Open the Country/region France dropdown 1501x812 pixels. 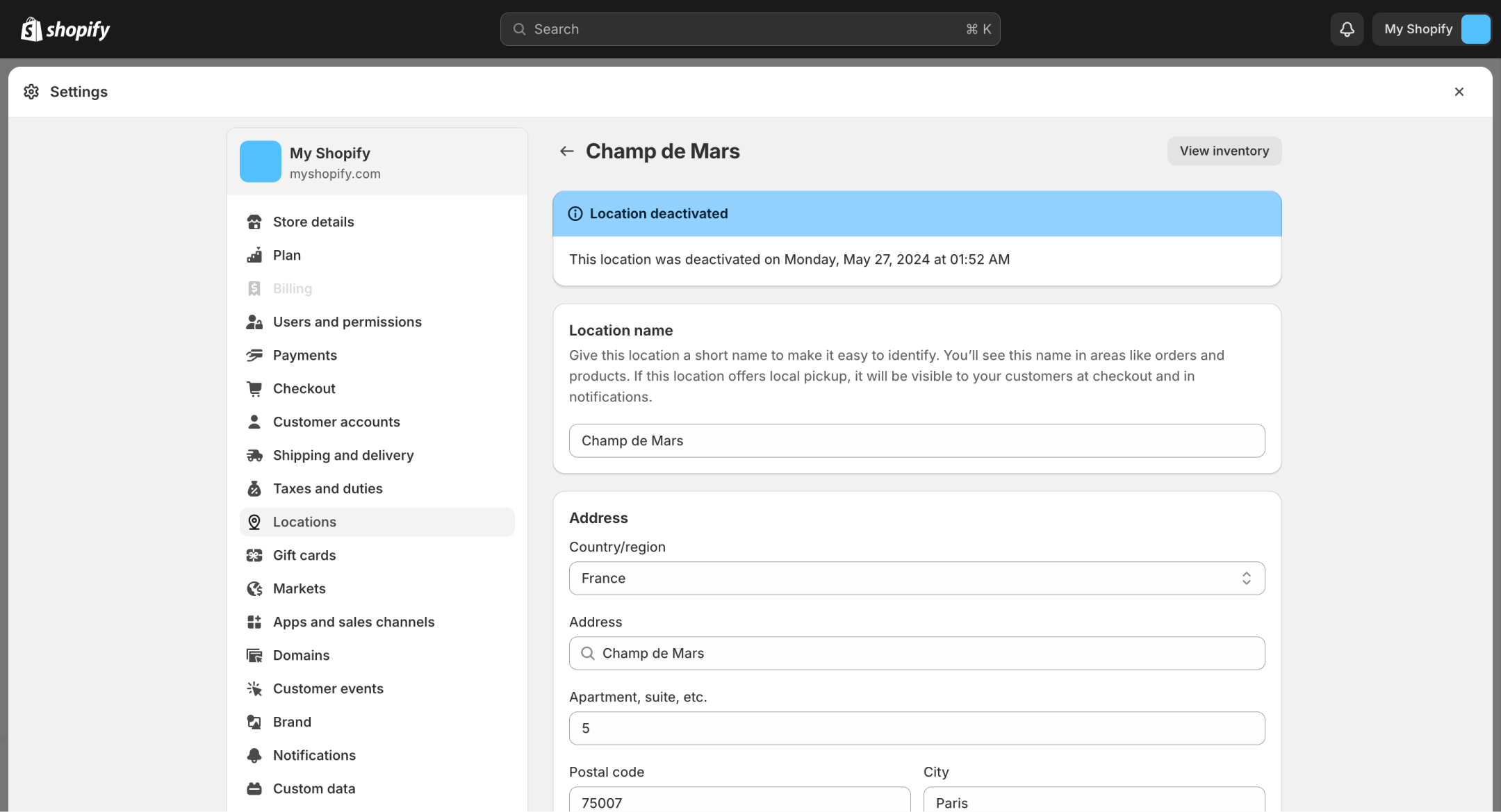click(x=917, y=579)
